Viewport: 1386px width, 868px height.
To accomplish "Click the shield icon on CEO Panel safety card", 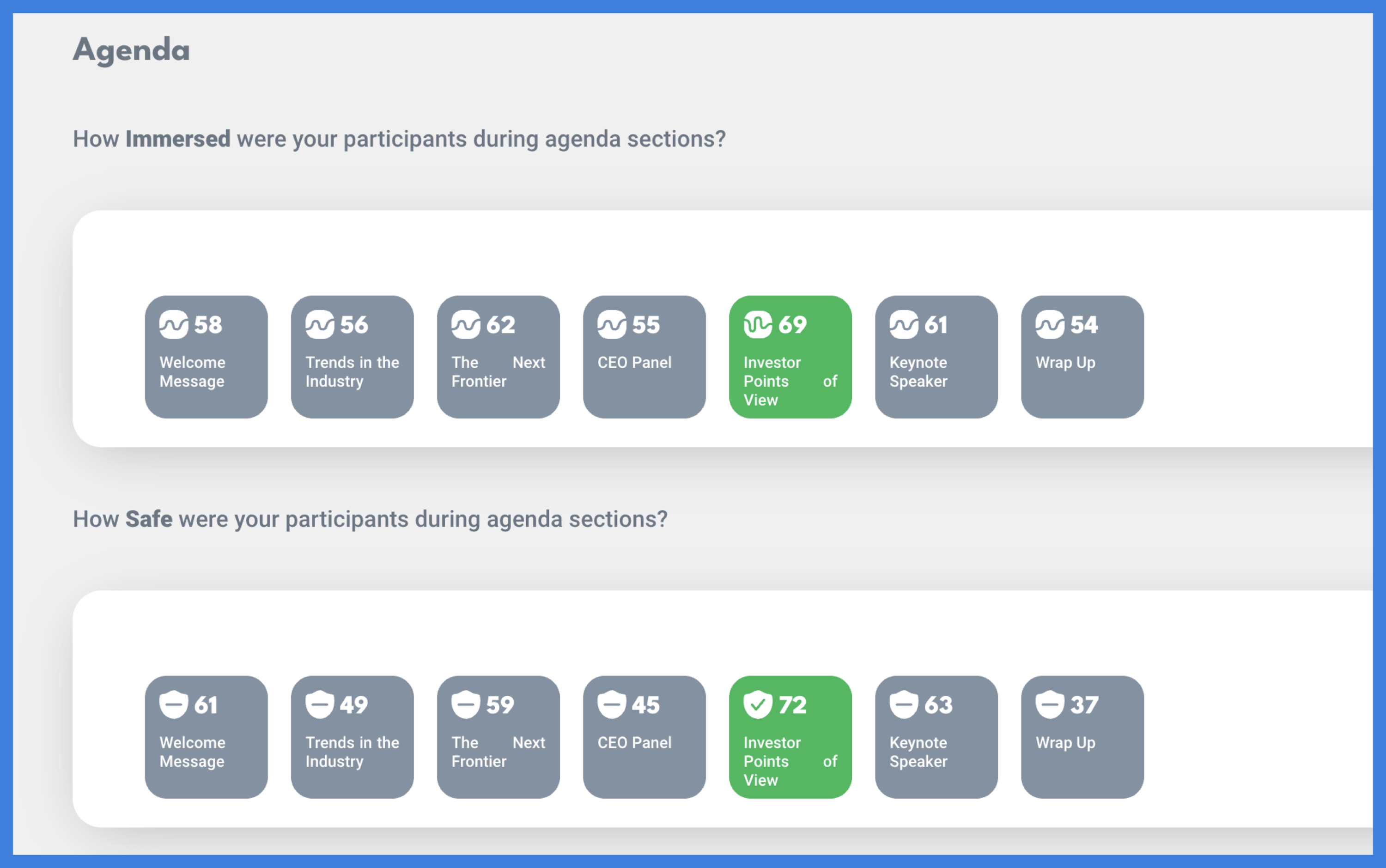I will click(612, 704).
